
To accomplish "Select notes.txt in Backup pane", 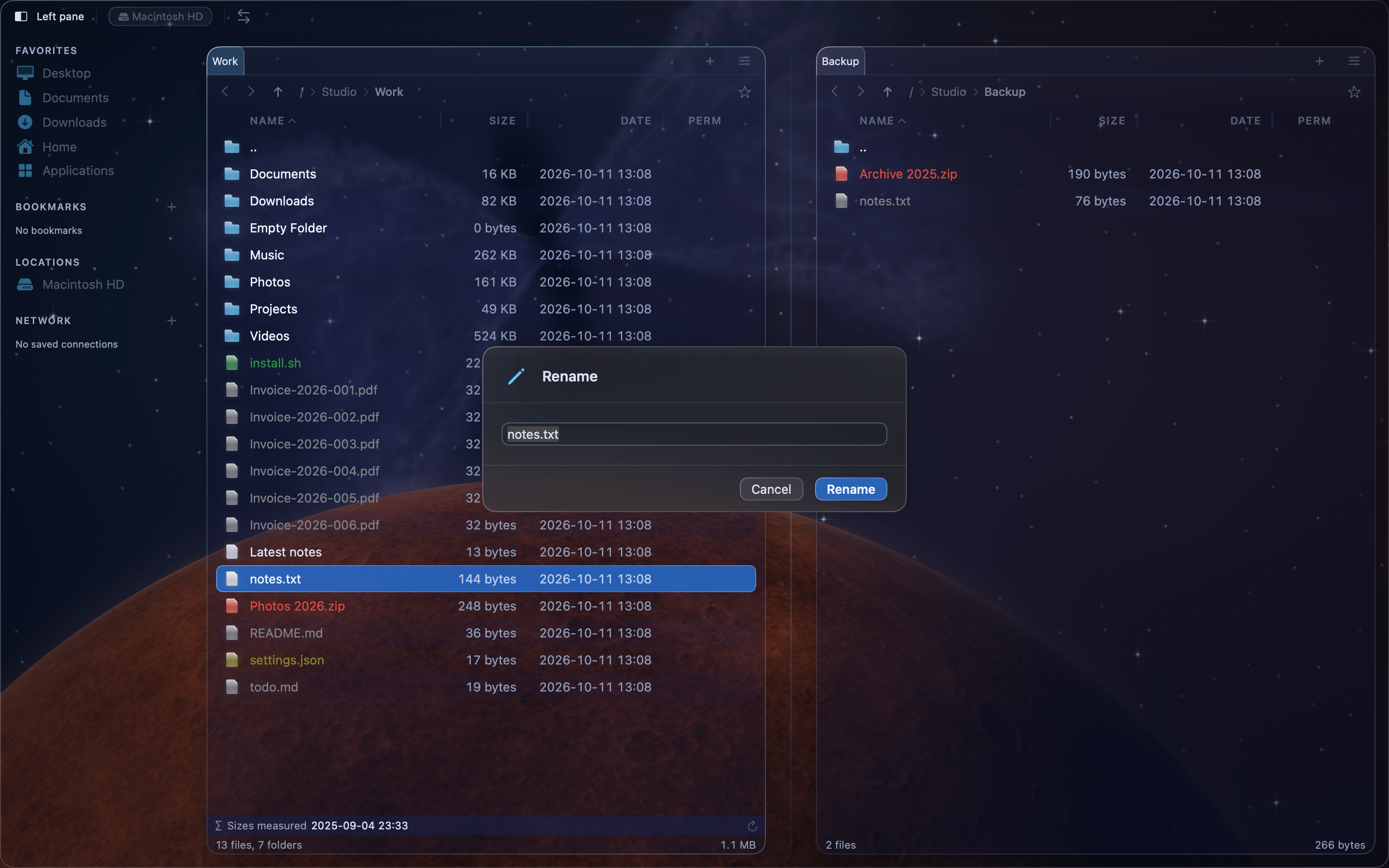I will coord(1095,200).
